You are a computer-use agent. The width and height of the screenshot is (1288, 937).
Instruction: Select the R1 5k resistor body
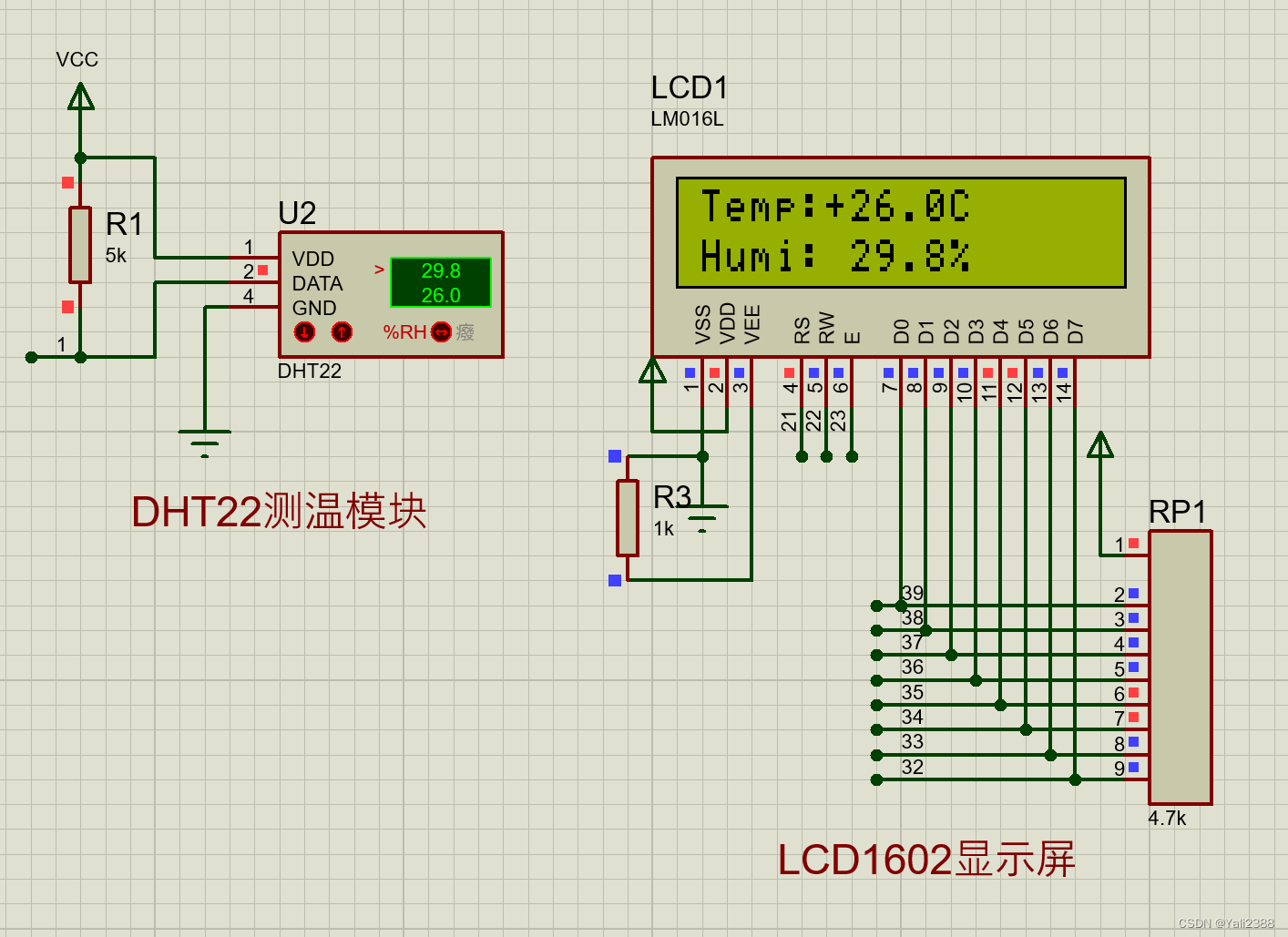(80, 245)
